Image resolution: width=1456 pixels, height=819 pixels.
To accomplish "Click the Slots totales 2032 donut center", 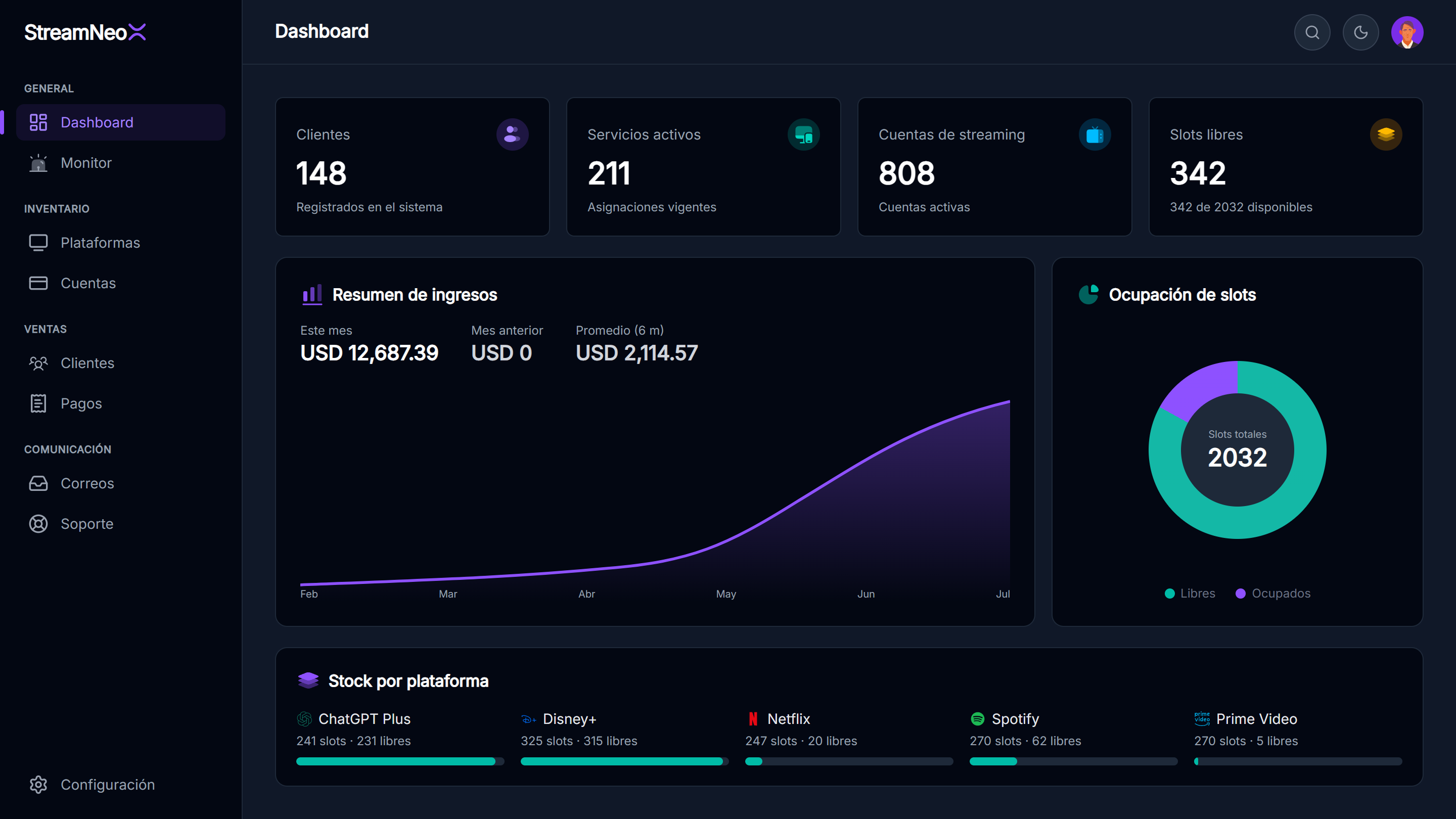I will [1237, 450].
